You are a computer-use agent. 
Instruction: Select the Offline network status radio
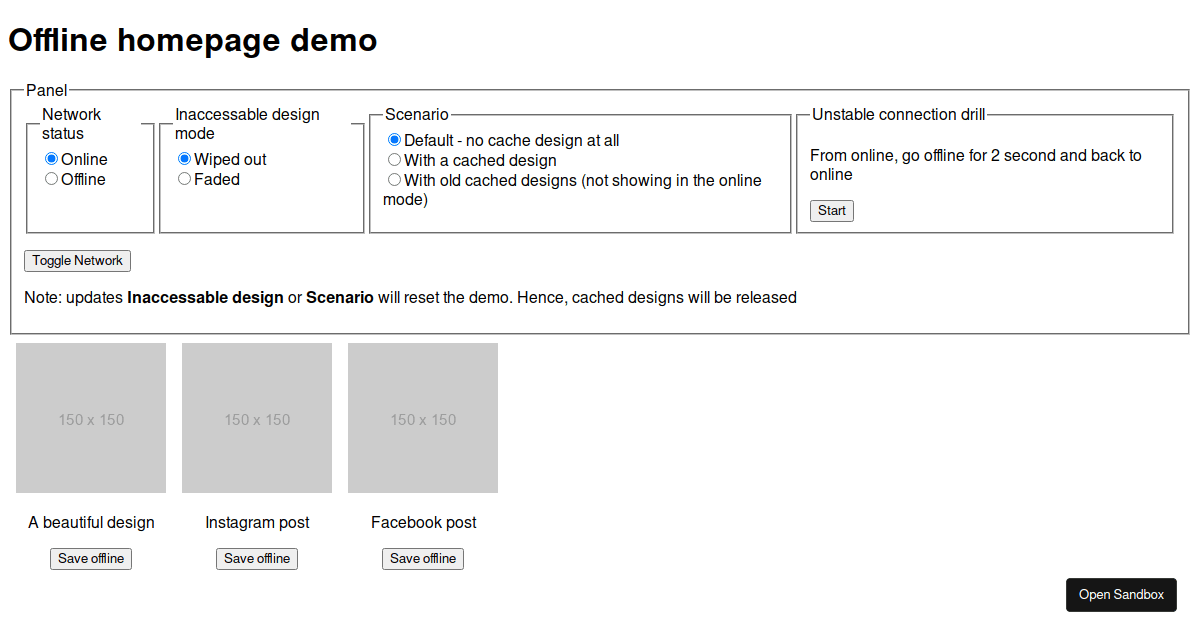pyautogui.click(x=52, y=179)
